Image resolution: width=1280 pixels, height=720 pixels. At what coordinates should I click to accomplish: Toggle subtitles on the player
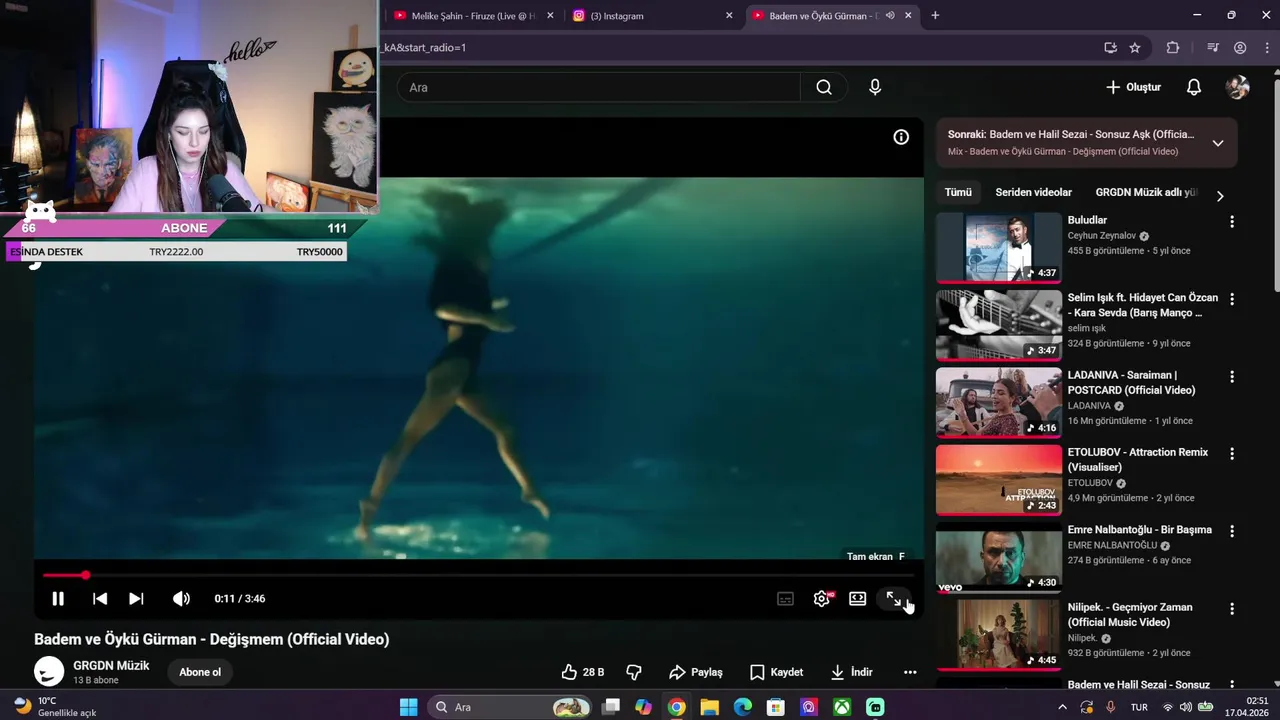[786, 599]
